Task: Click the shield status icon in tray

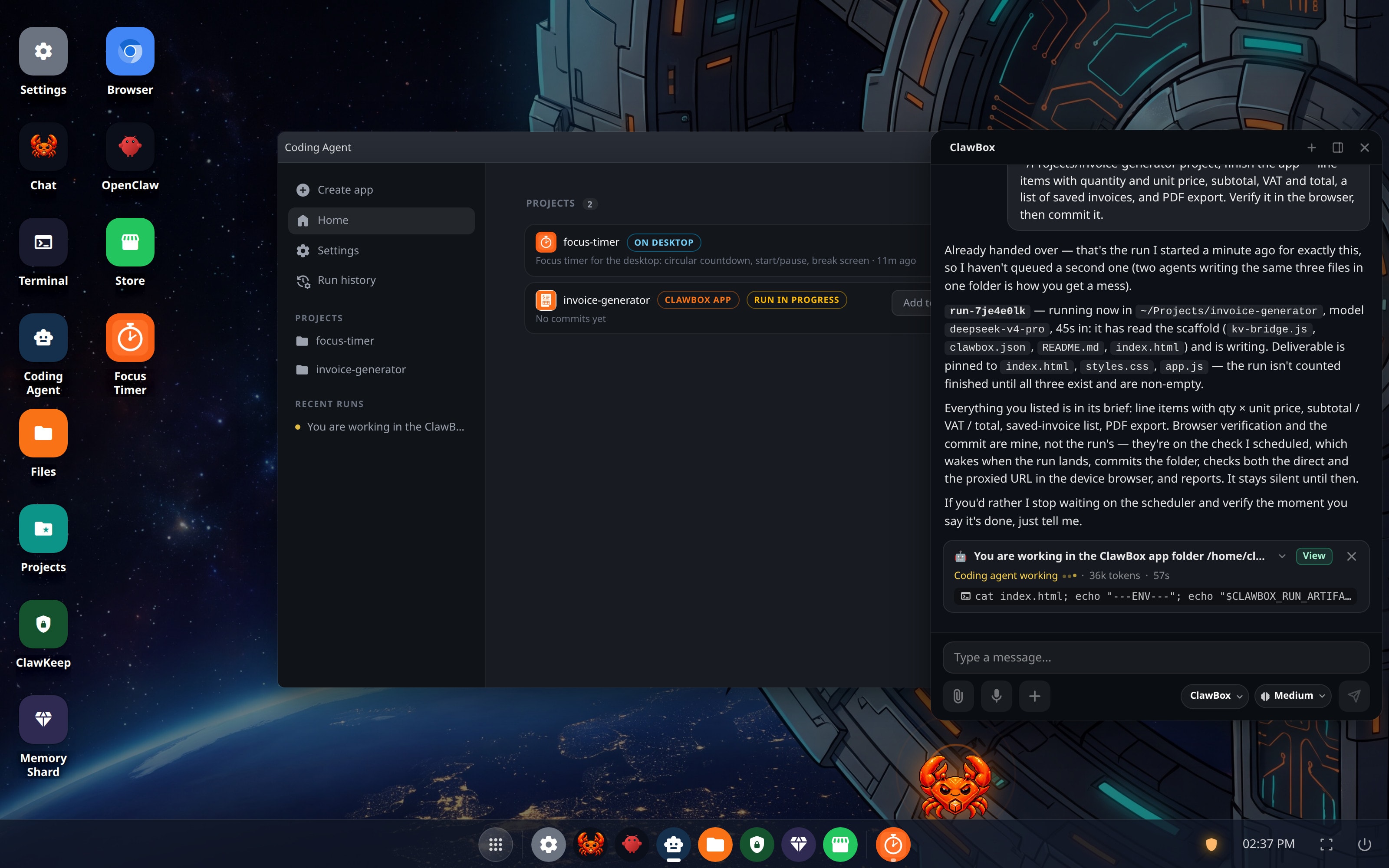Action: pos(1211,845)
